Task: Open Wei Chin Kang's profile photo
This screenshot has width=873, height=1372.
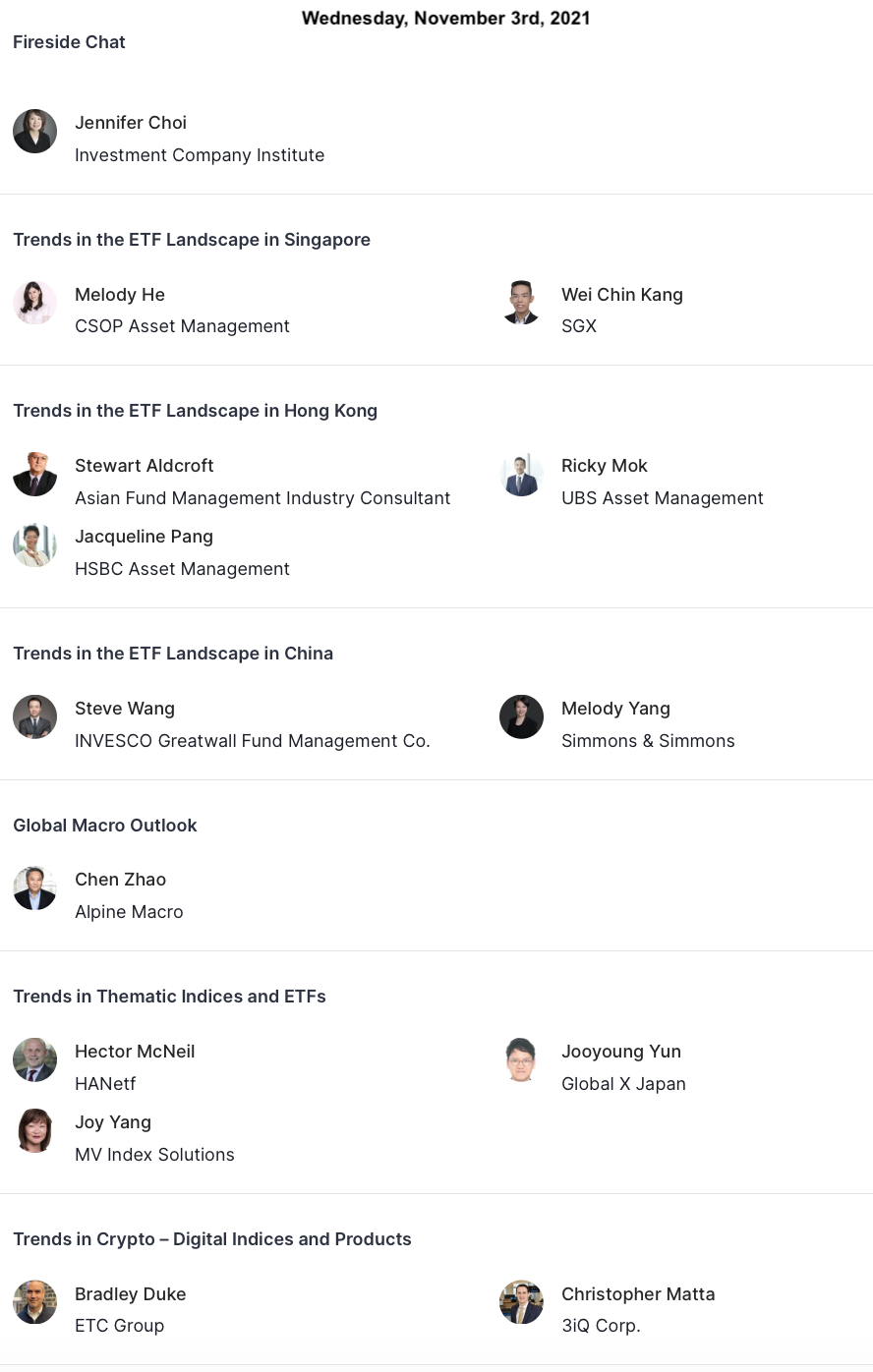Action: 521,303
